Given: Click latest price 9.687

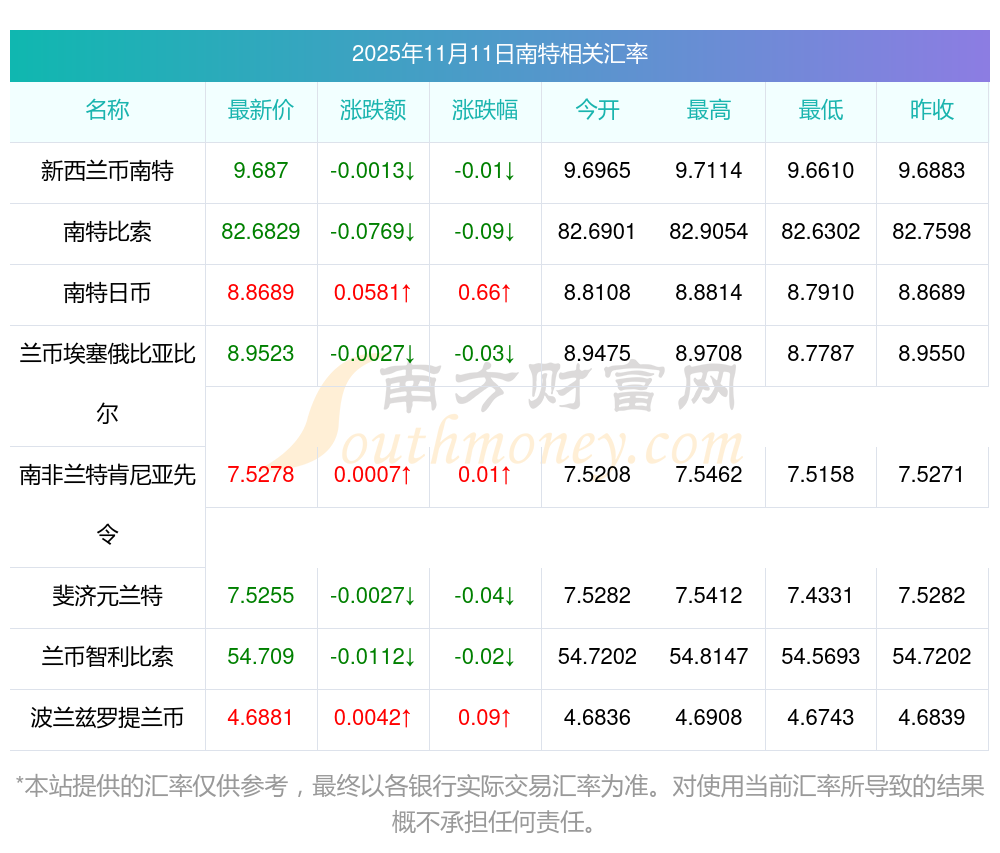Looking at the screenshot, I should pyautogui.click(x=261, y=171).
